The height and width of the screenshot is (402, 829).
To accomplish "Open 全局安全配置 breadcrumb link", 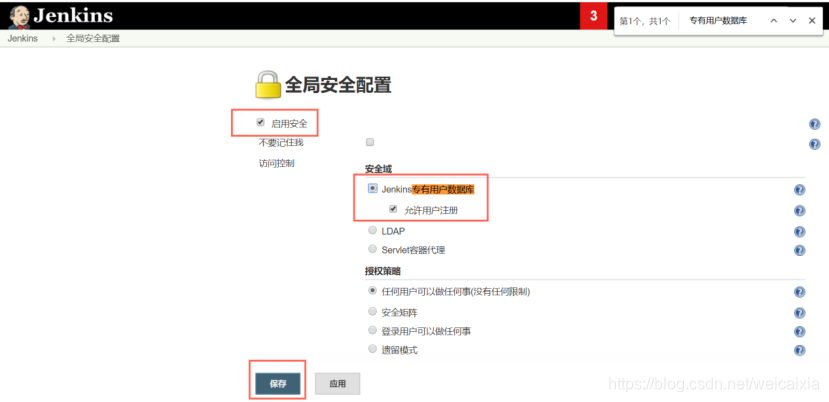I will click(93, 39).
